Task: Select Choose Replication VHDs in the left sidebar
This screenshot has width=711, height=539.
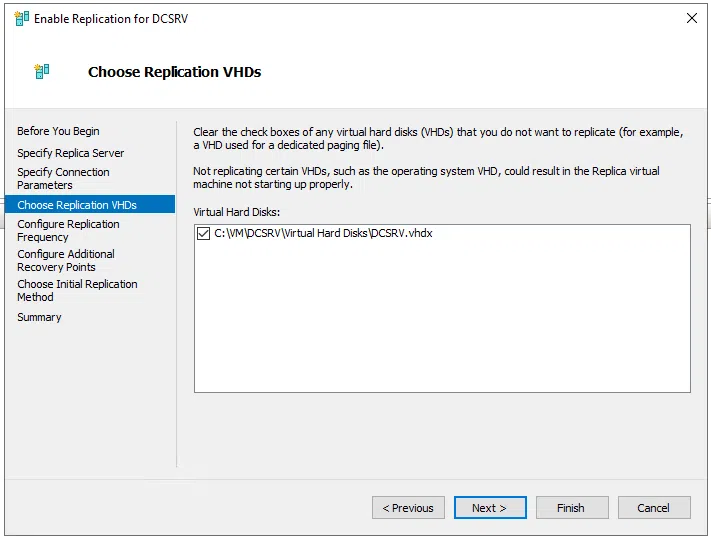Action: [77, 205]
